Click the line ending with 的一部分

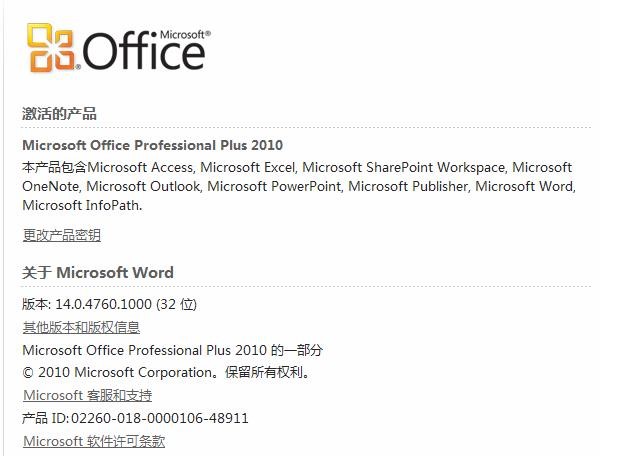coord(173,350)
